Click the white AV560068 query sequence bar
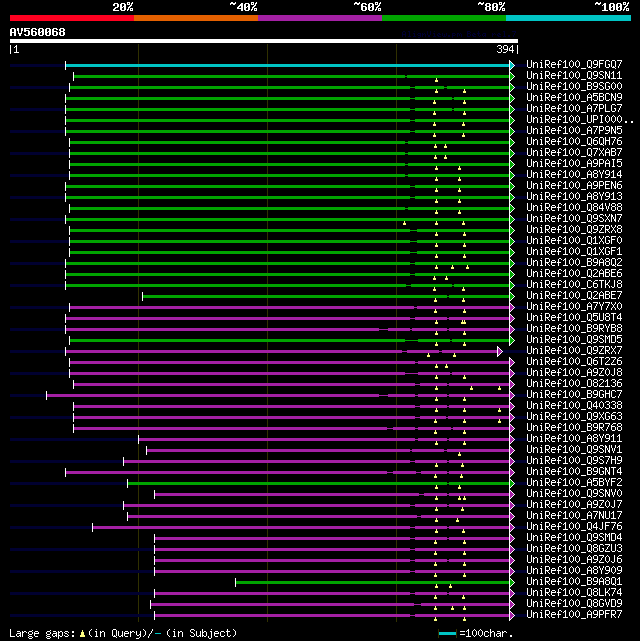The width and height of the screenshot is (640, 641). [x=264, y=41]
